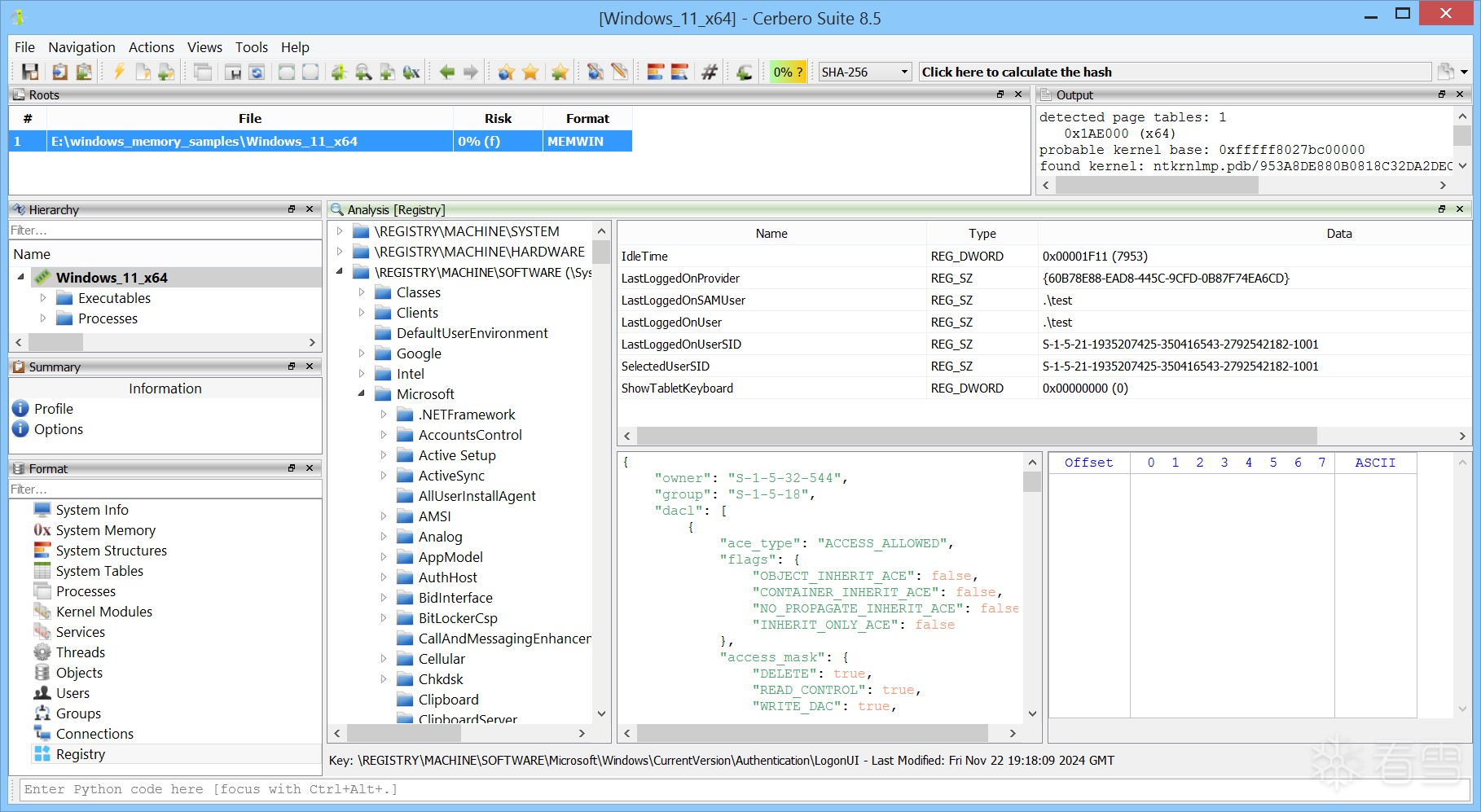Expand the REGISTRY\MACHINE\SYSTEM tree node

point(340,231)
